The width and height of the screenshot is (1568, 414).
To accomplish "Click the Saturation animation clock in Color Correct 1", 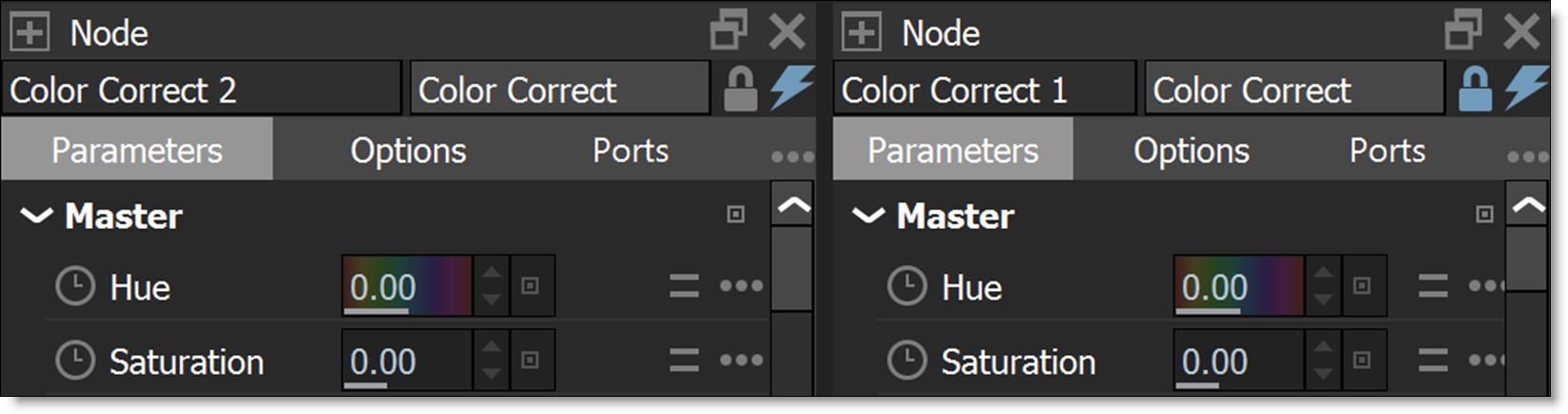I will pos(906,361).
